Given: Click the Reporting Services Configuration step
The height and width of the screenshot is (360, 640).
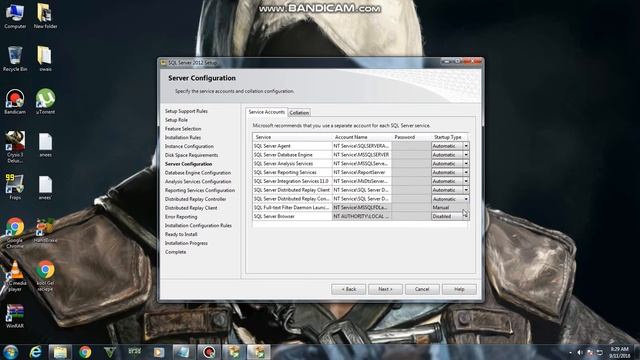Looking at the screenshot, I should (x=200, y=190).
